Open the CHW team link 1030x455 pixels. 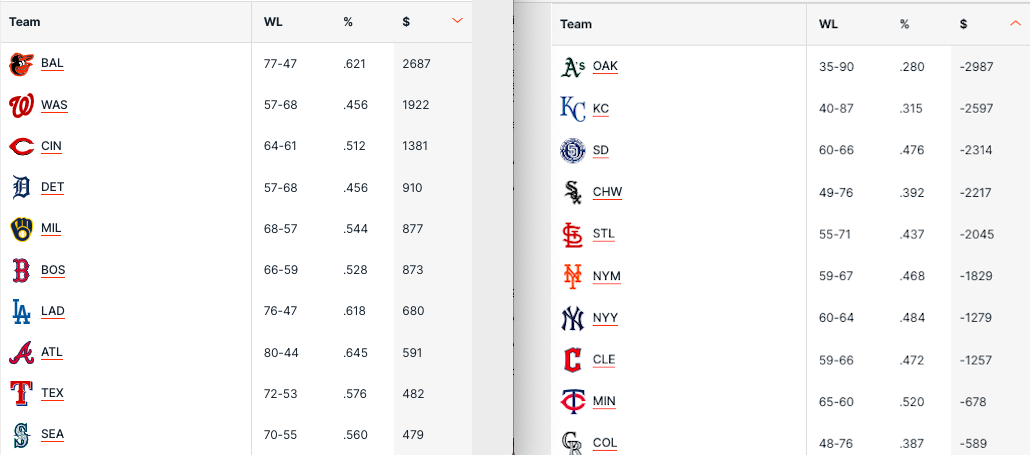pyautogui.click(x=607, y=192)
